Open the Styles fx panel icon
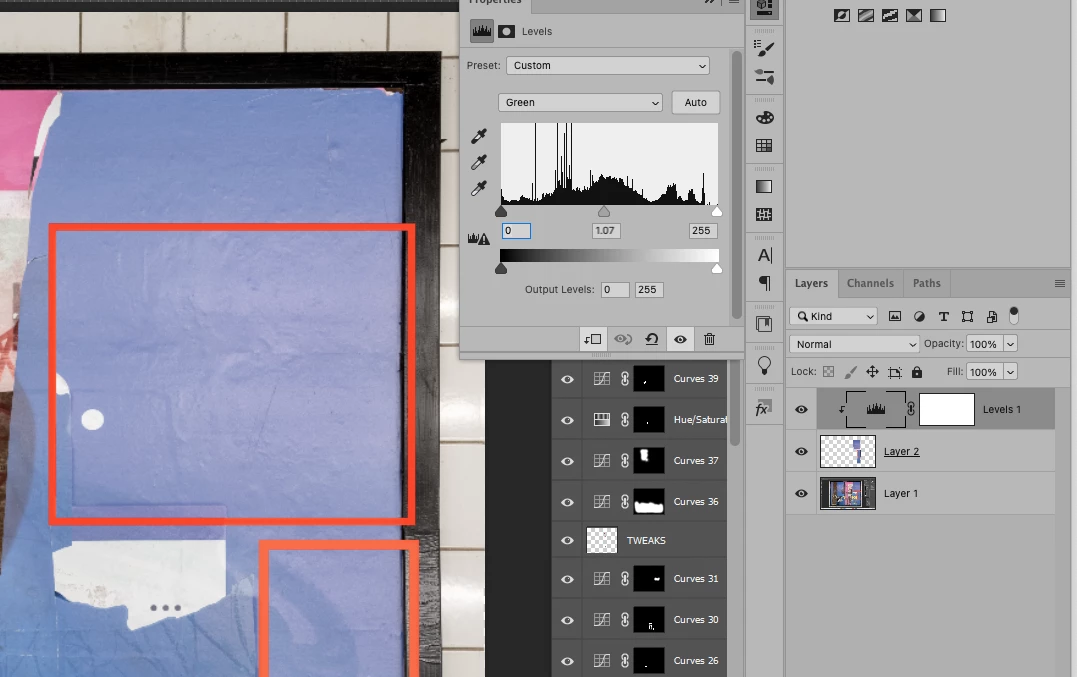The height and width of the screenshot is (677, 1077). click(x=762, y=409)
